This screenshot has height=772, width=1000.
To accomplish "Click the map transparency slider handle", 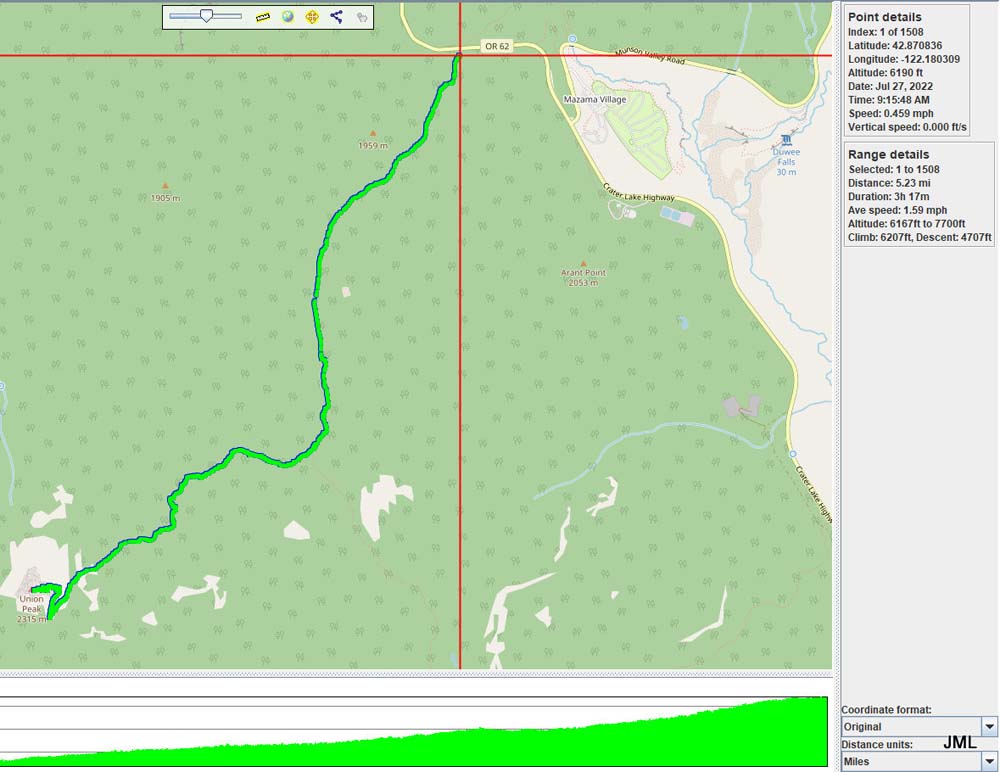I will 206,16.
